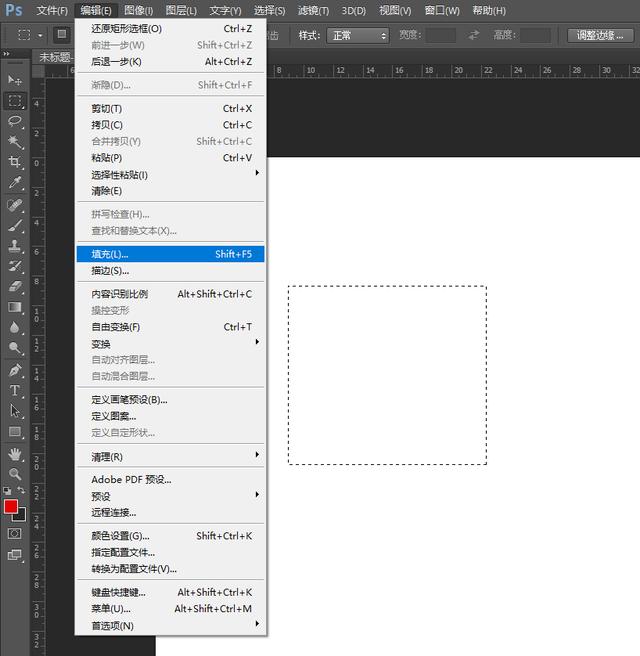Select the Rectangle shape tool

point(15,431)
